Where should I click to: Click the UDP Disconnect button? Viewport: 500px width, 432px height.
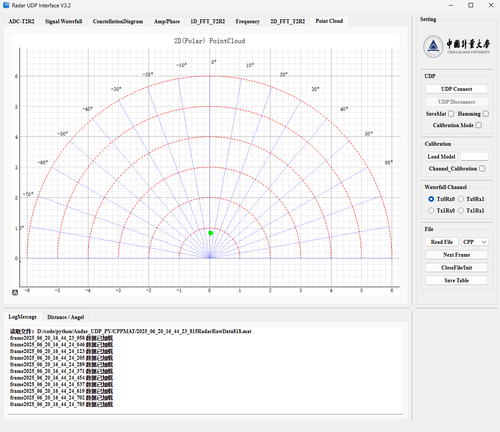[456, 102]
